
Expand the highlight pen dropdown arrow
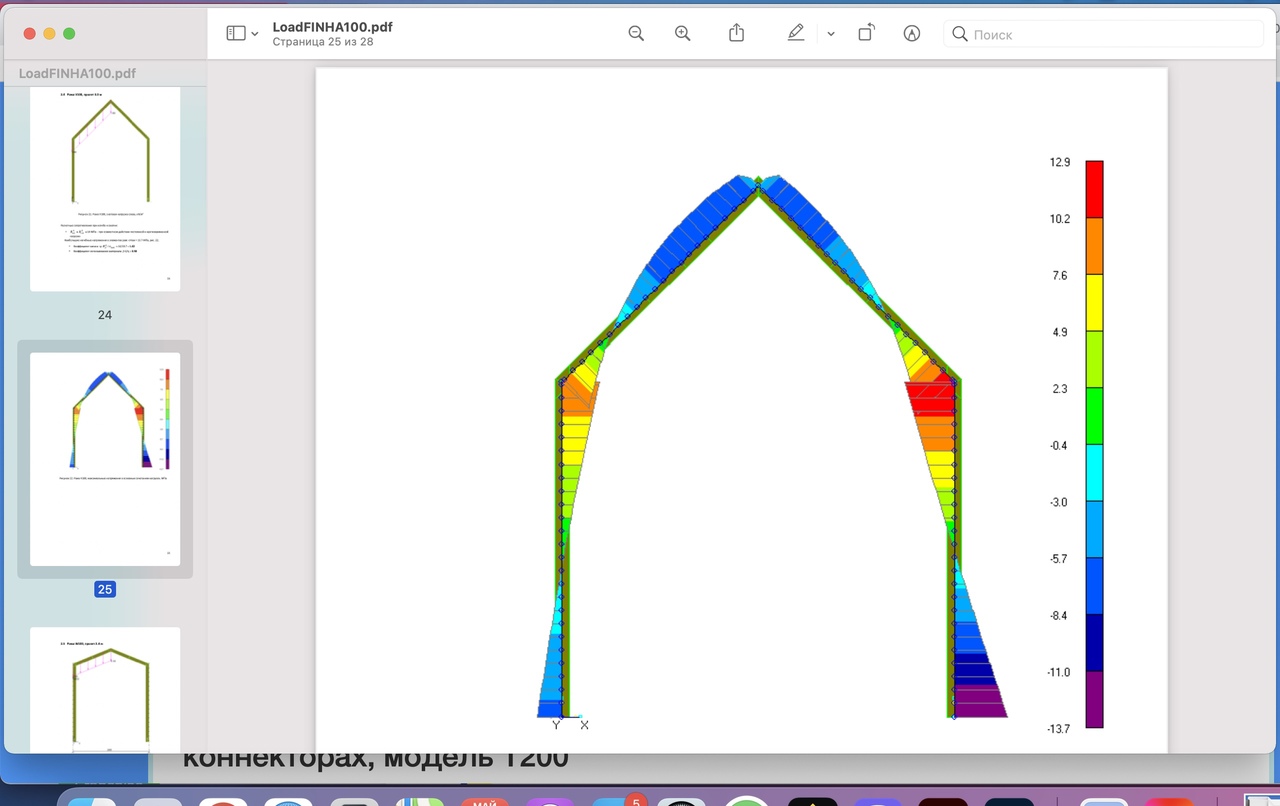[x=830, y=34]
